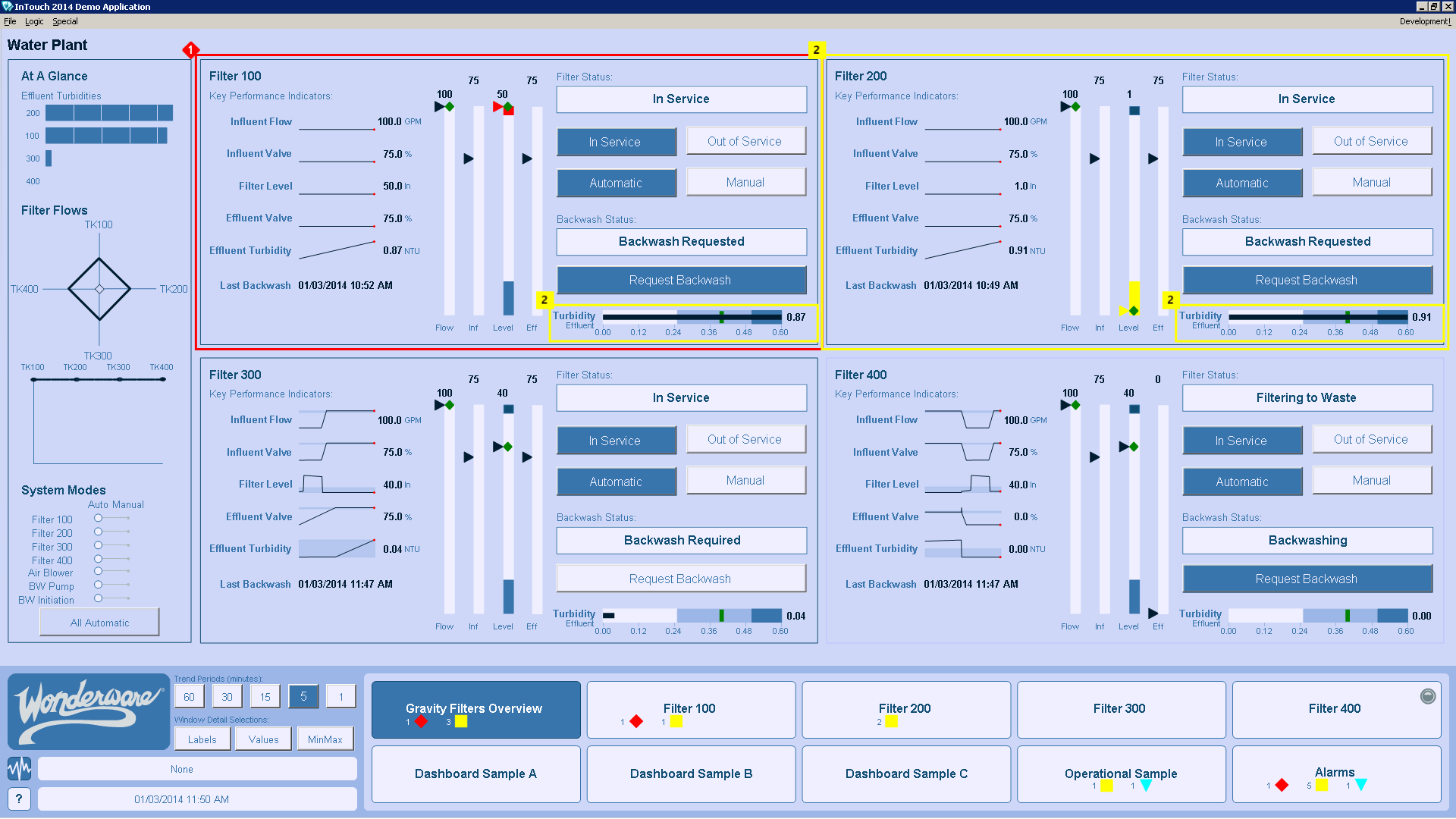Viewport: 1456px width, 819px height.
Task: Click the Filter Flows diamond radar chart
Action: click(99, 289)
